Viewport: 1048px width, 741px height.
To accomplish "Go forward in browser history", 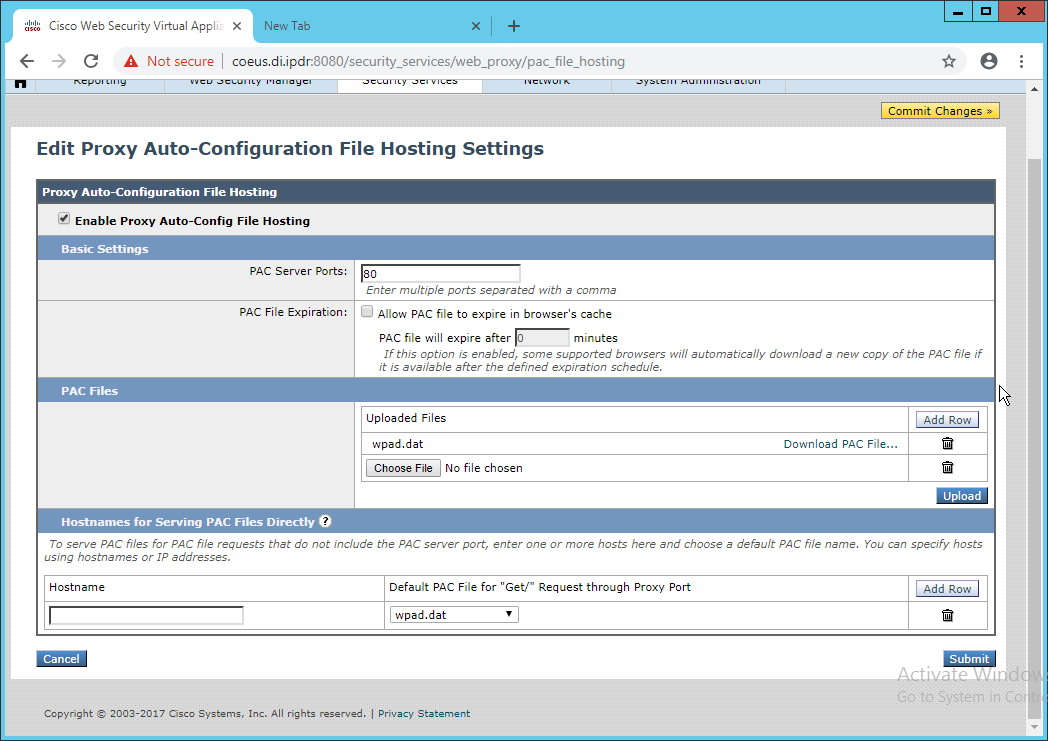I will [x=59, y=61].
